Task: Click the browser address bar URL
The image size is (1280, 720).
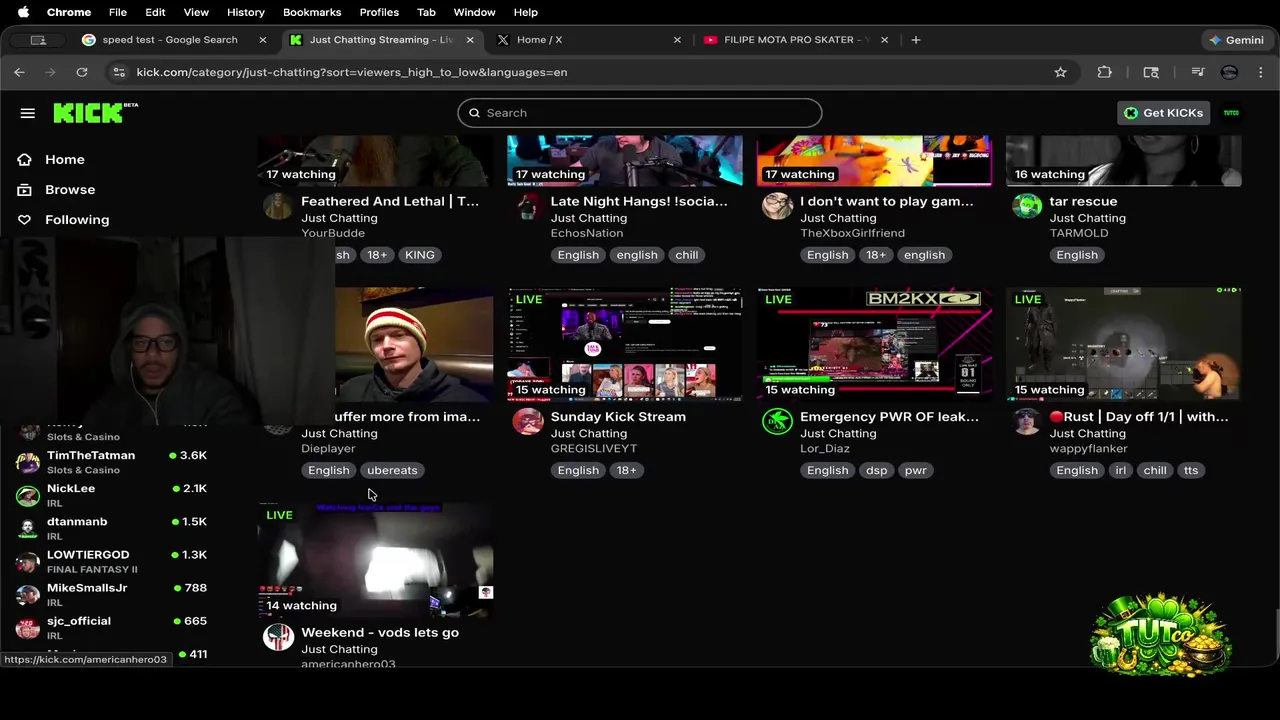Action: tap(351, 72)
